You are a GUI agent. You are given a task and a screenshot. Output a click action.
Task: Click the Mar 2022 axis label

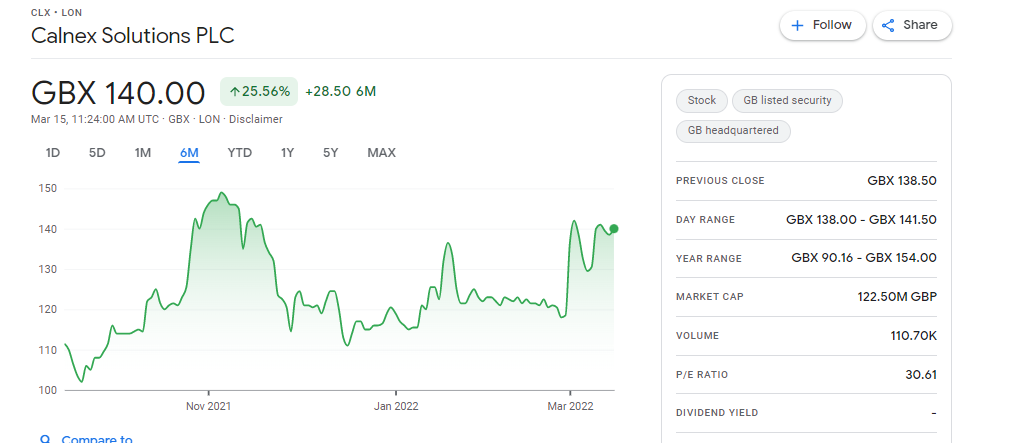coord(570,407)
